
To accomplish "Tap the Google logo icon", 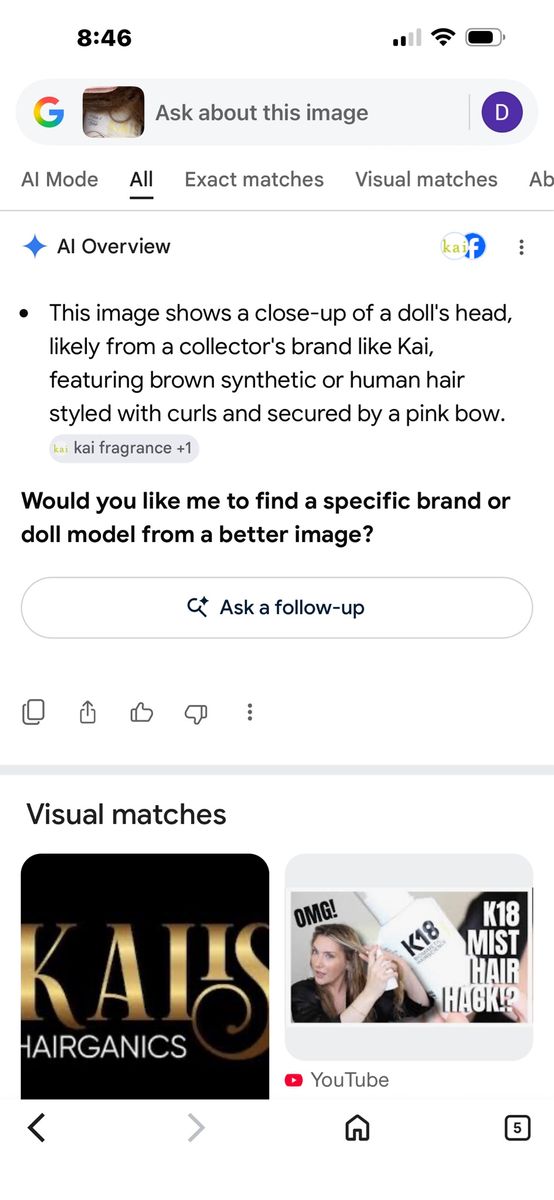I will click(x=48, y=113).
